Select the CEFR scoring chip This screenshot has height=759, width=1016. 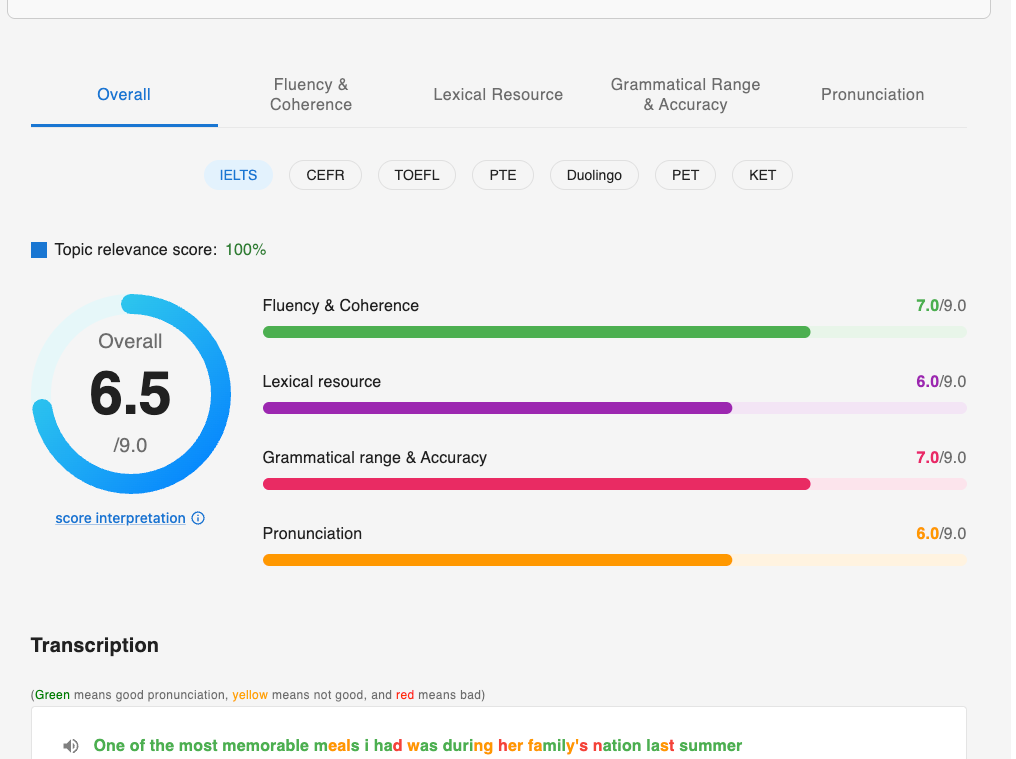(325, 175)
